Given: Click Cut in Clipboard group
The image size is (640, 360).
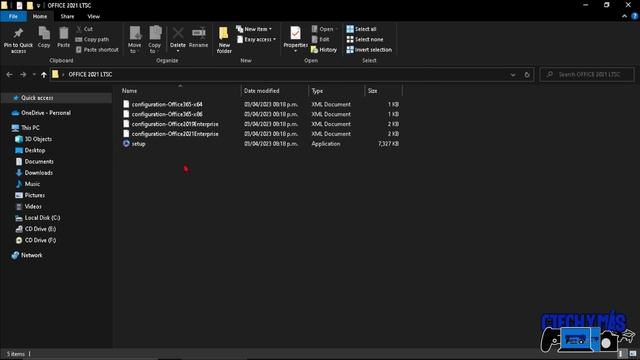Looking at the screenshot, I should pos(84,29).
